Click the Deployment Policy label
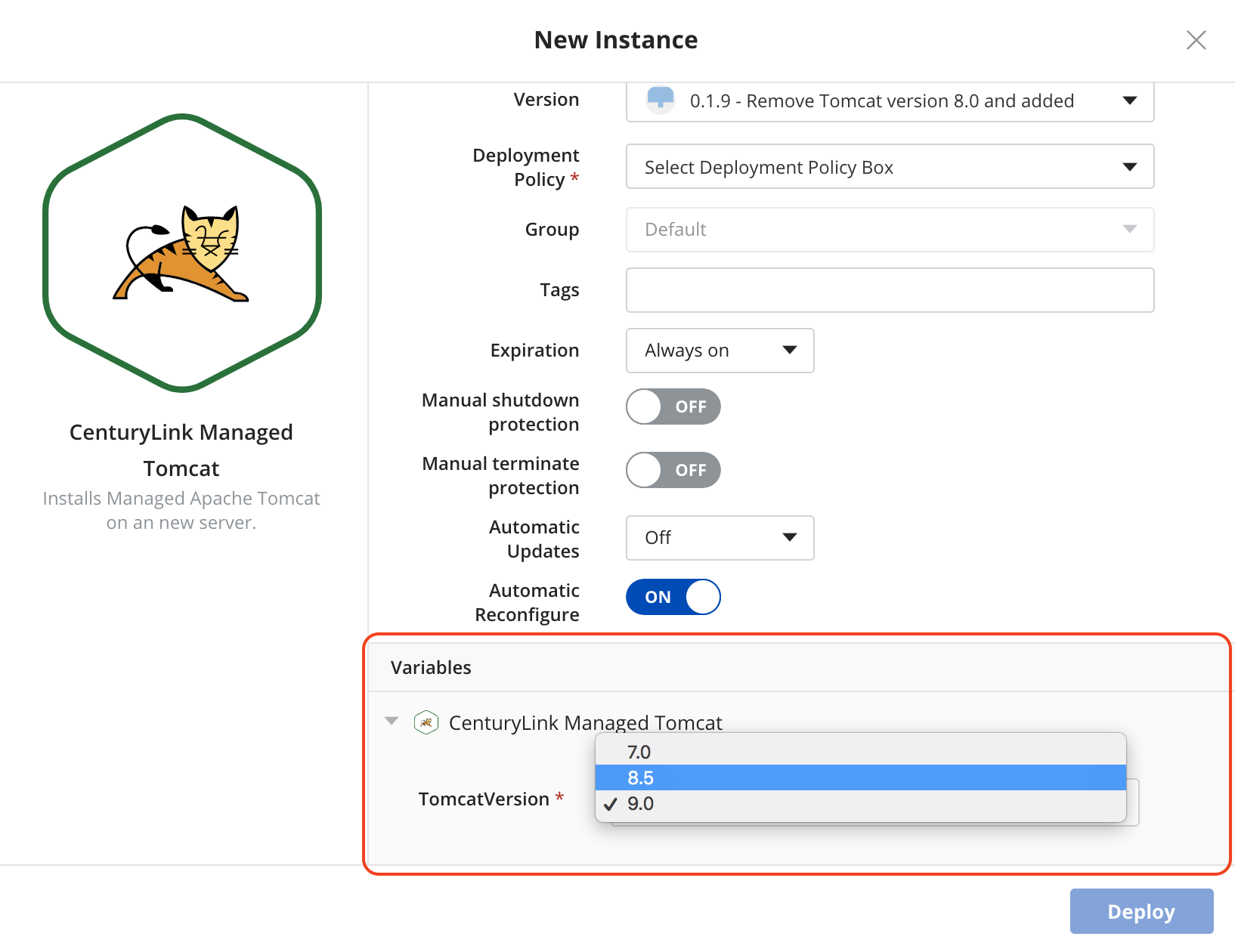Image resolution: width=1235 pixels, height=952 pixels. click(x=526, y=167)
